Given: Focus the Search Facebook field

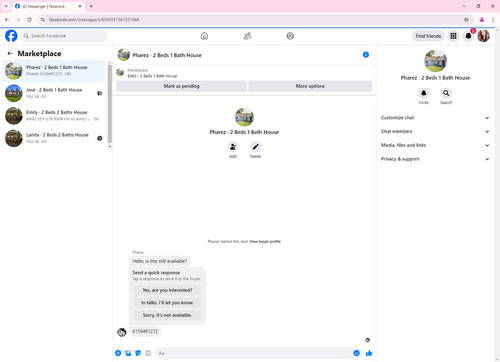Looking at the screenshot, I should 64,36.
